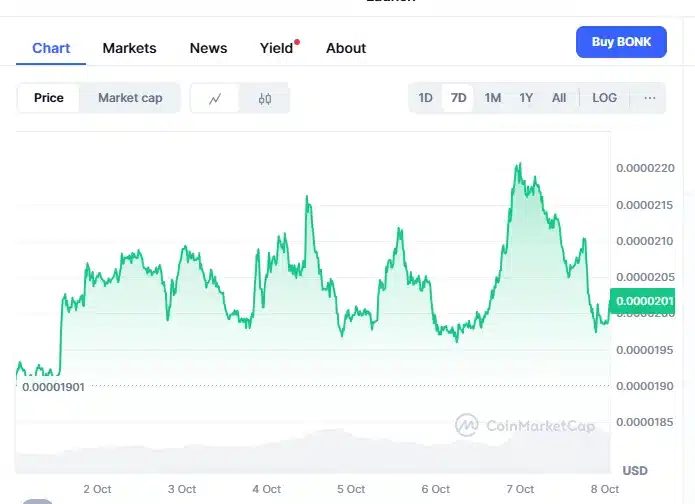Switch to line chart view icon

coord(215,98)
